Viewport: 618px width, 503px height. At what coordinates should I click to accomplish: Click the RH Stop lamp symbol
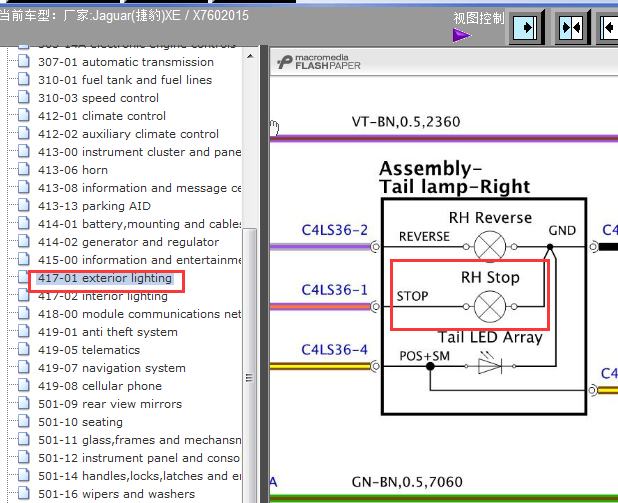[490, 306]
